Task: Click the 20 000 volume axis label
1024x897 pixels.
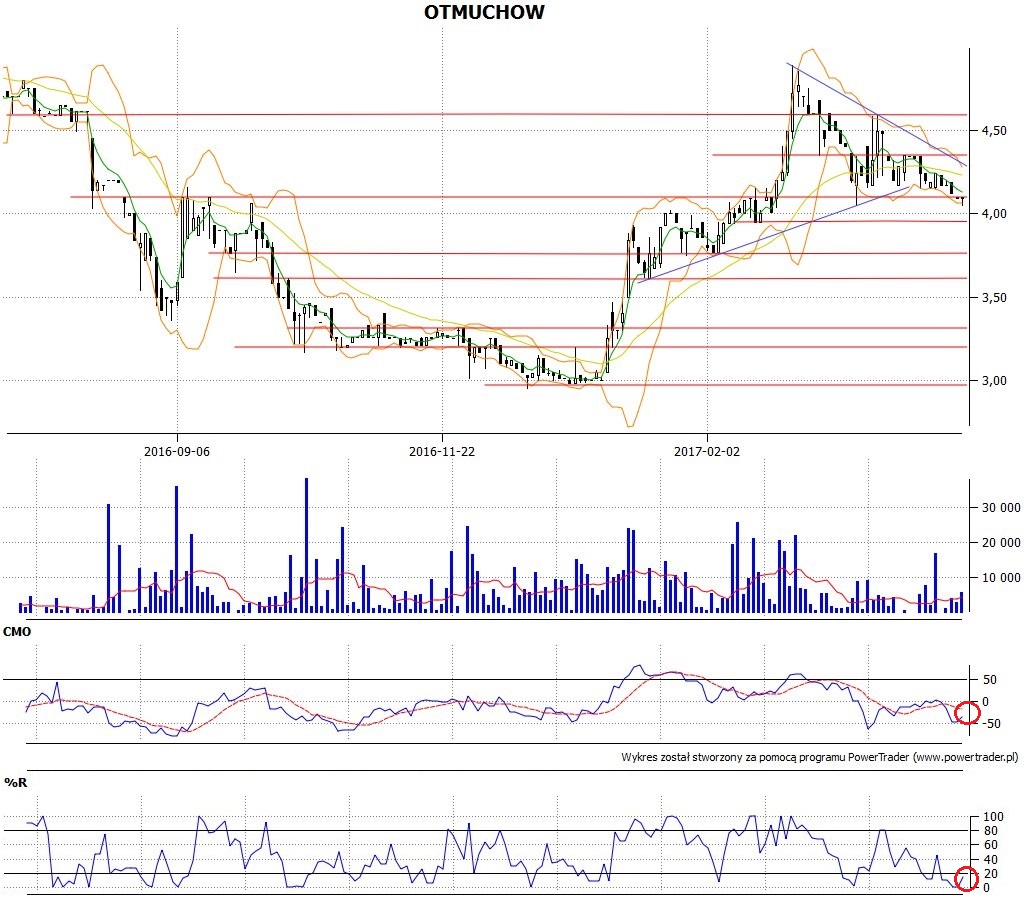Action: pos(1001,543)
